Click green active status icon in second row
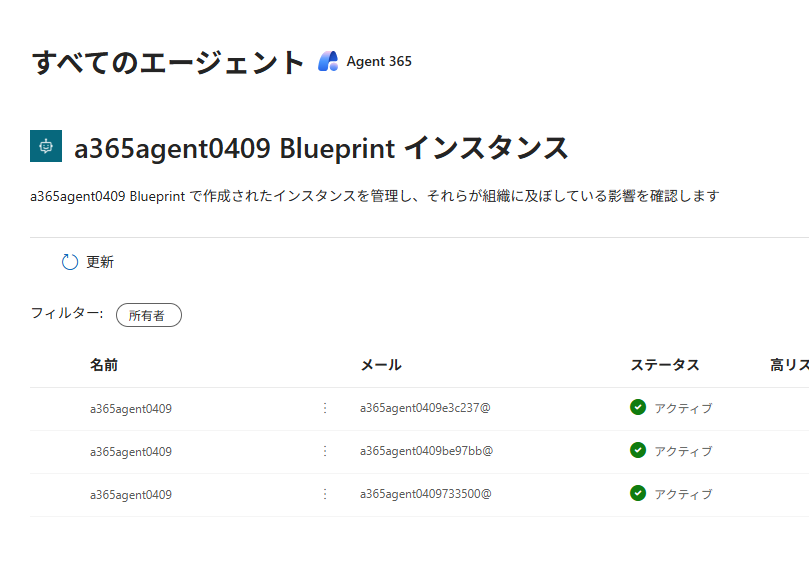The height and width of the screenshot is (563, 809). 638,450
